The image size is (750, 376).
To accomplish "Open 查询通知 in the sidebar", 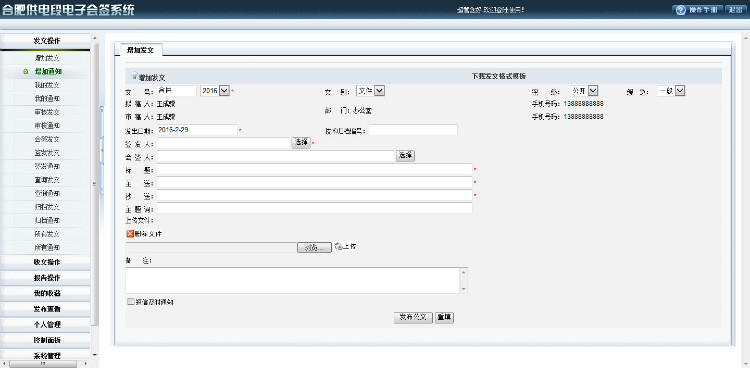I will point(47,193).
